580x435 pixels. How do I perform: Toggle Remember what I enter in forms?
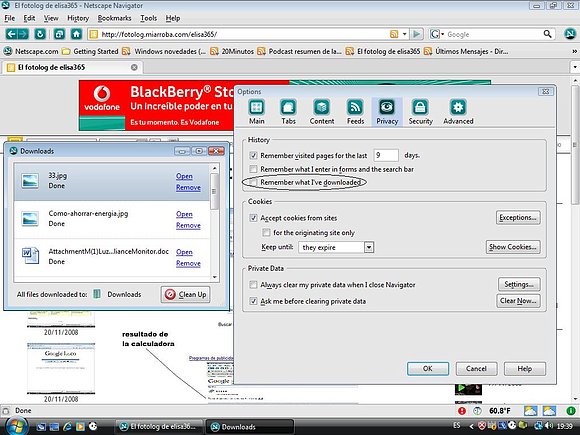253,169
